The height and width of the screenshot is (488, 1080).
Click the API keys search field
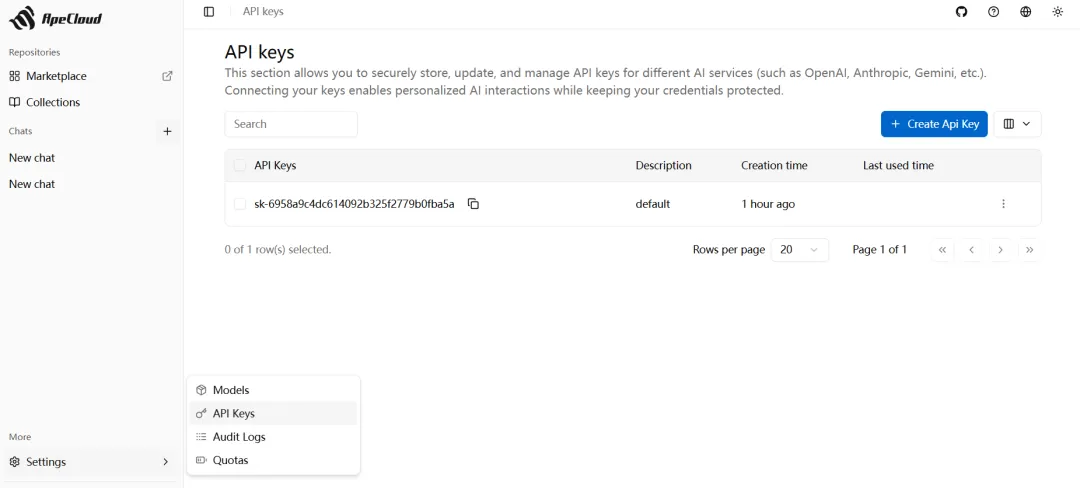coord(291,124)
